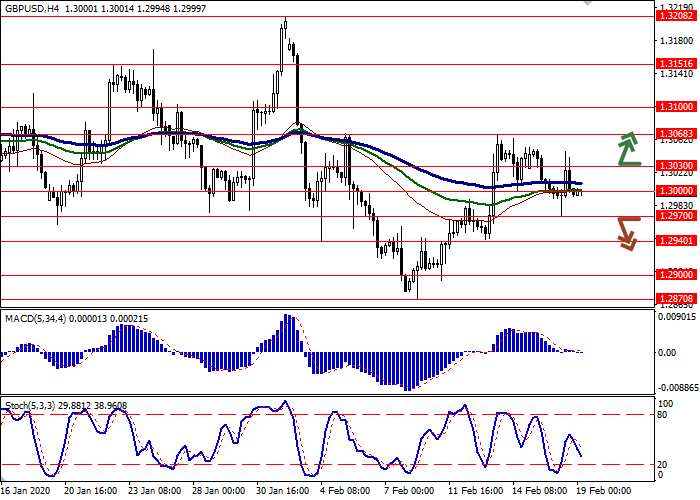
Task: Click the 1.29000 price level label
Action: 675,275
